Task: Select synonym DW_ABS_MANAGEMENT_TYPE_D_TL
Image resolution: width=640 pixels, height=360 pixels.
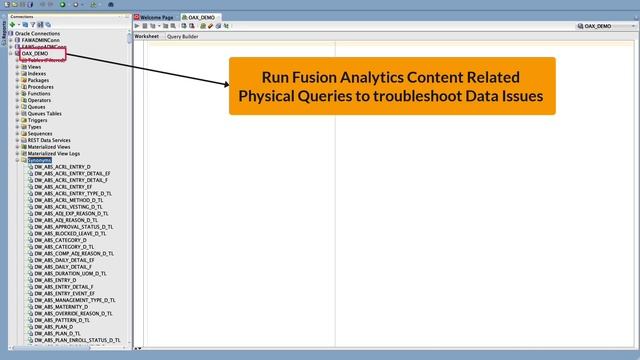Action: [75, 300]
